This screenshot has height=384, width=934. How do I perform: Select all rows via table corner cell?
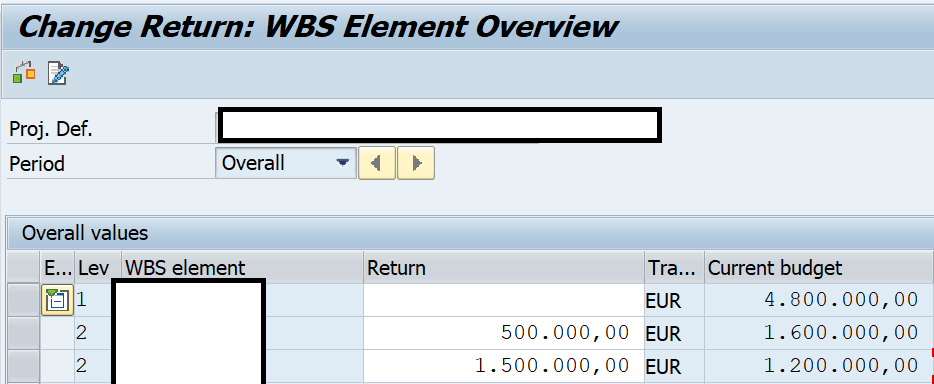point(23,267)
